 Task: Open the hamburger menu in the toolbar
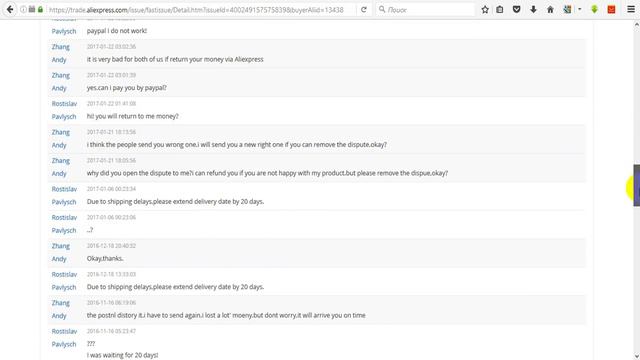click(631, 9)
